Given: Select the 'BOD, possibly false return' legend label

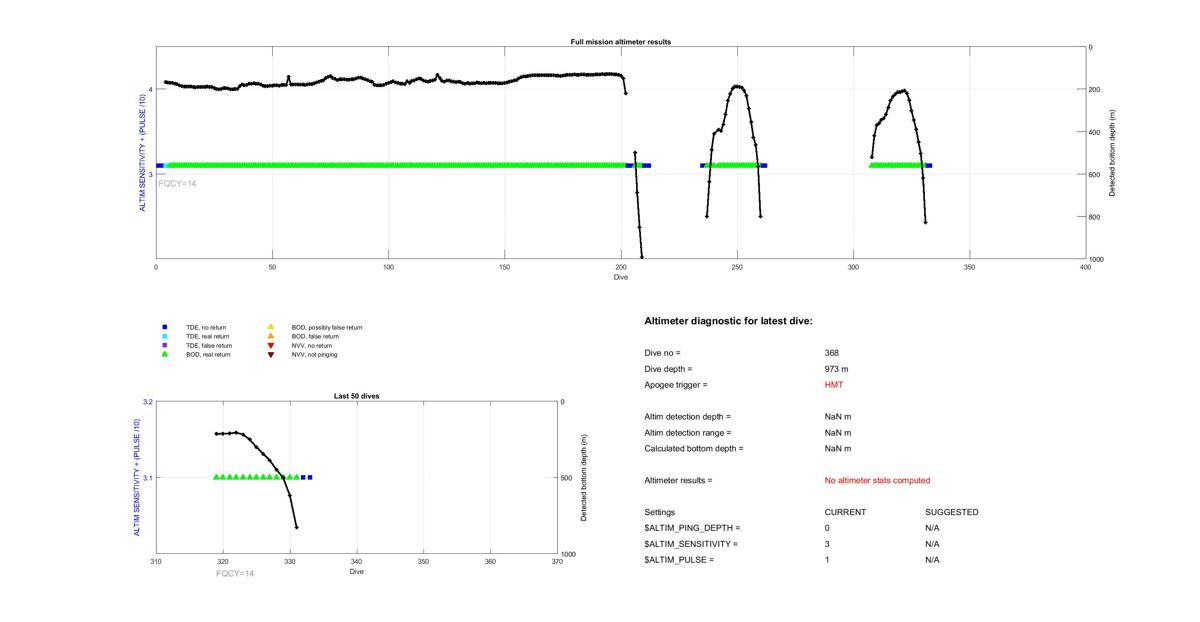Looking at the screenshot, I should click(327, 328).
